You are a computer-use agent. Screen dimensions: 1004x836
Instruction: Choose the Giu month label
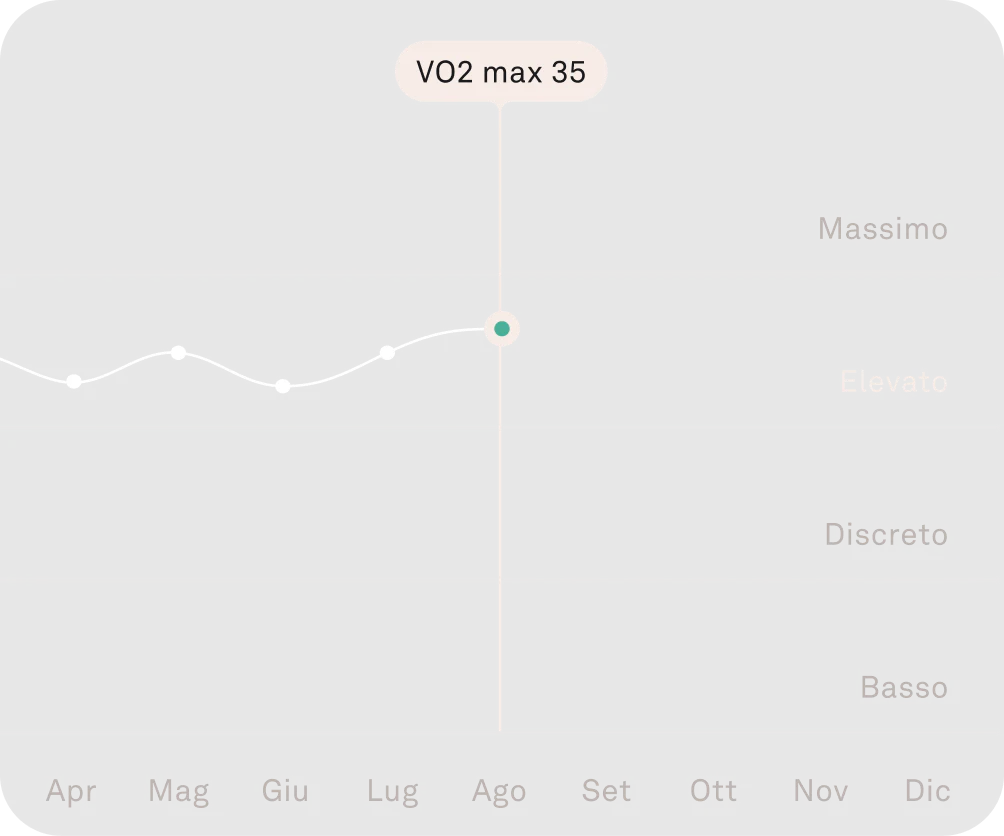(285, 791)
